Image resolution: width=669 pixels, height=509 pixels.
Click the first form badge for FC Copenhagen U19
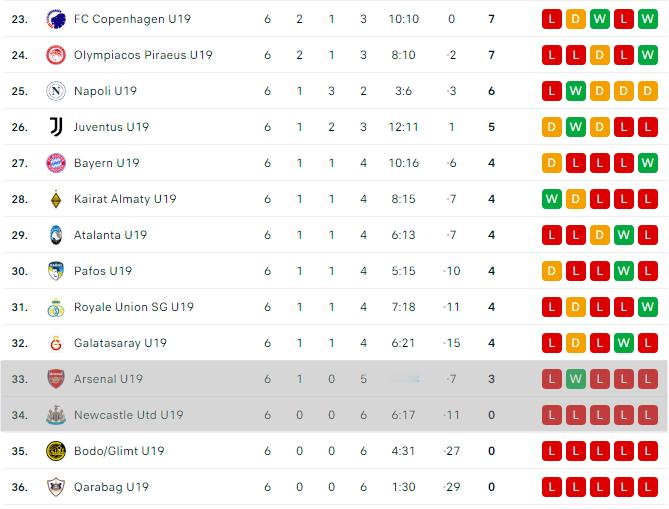coord(552,19)
